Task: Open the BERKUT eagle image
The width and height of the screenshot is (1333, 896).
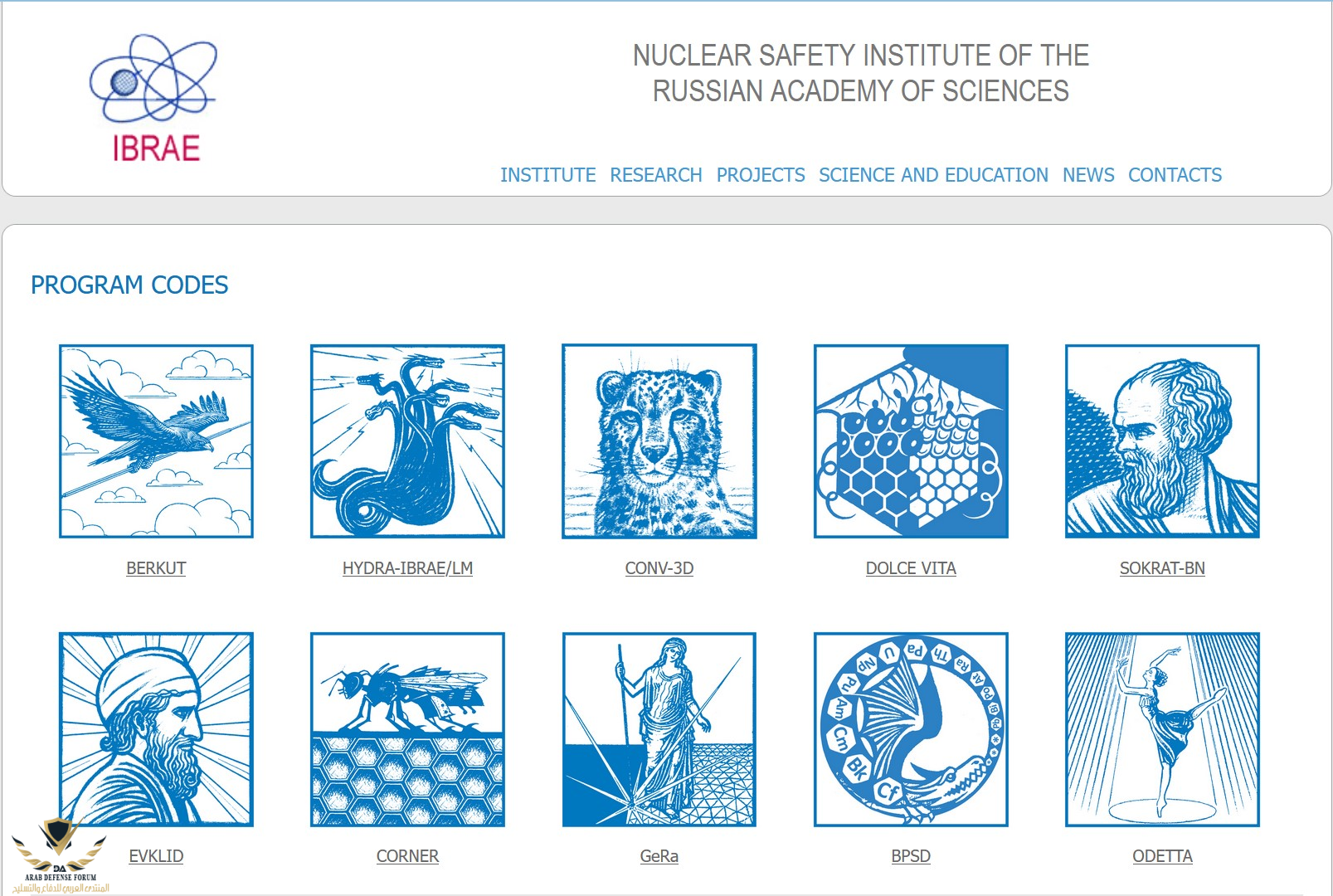Action: click(x=156, y=441)
